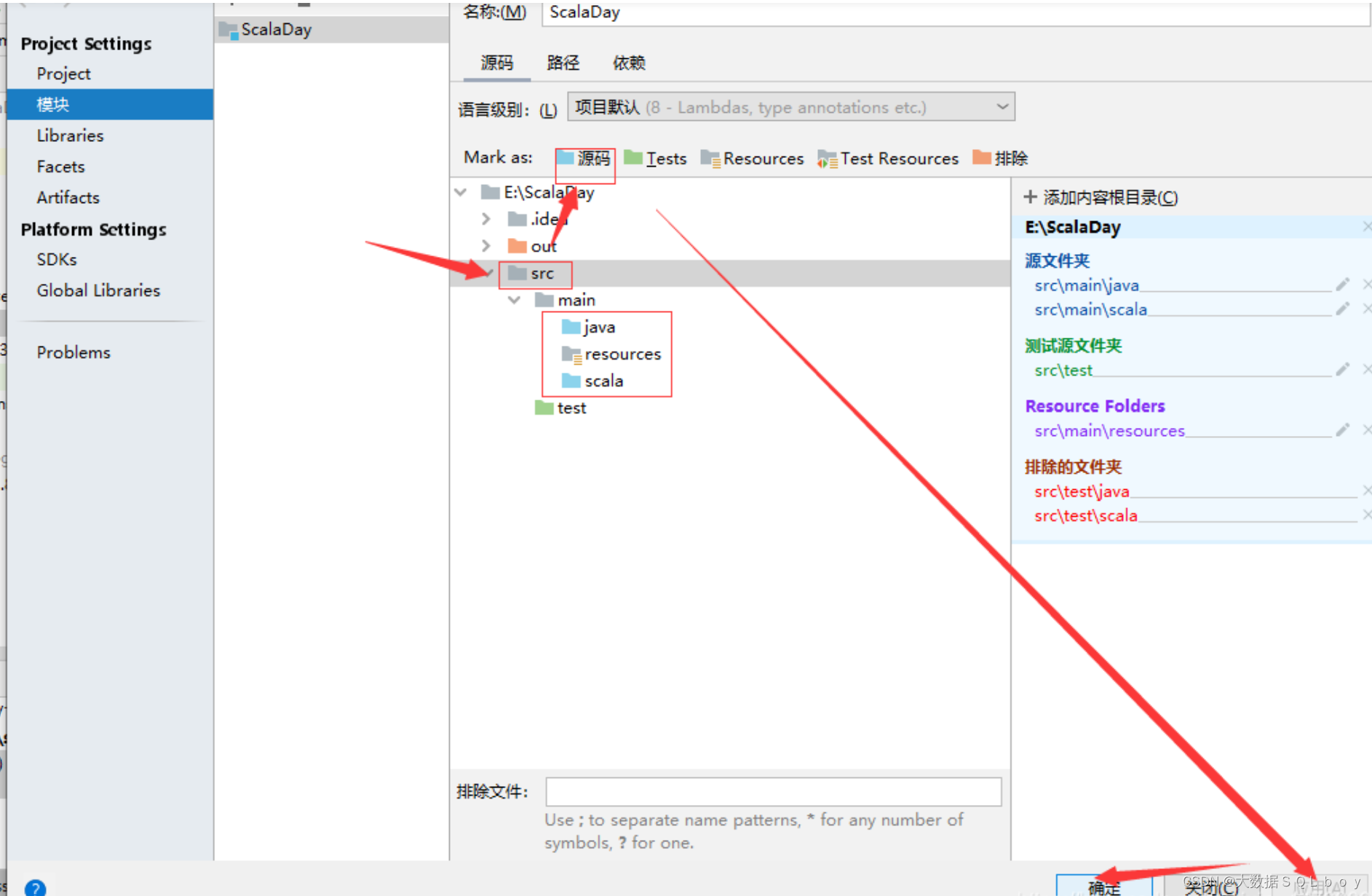The height and width of the screenshot is (896, 1372).
Task: Remove src\main\java from source folders
Action: (x=1366, y=285)
